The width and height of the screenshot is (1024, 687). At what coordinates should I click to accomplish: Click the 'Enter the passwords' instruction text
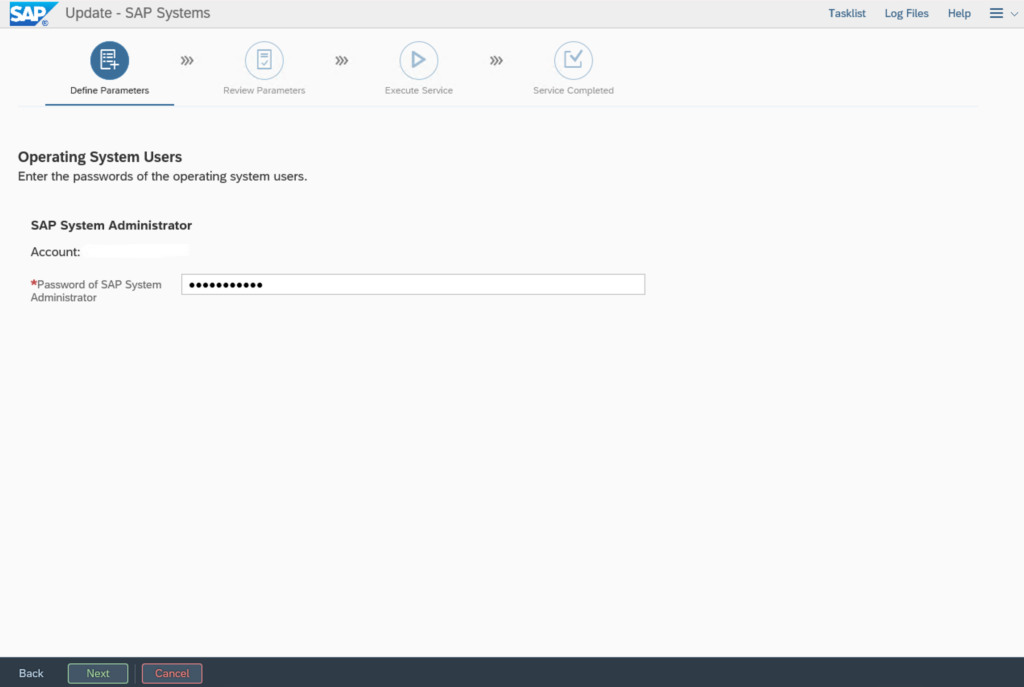(163, 176)
